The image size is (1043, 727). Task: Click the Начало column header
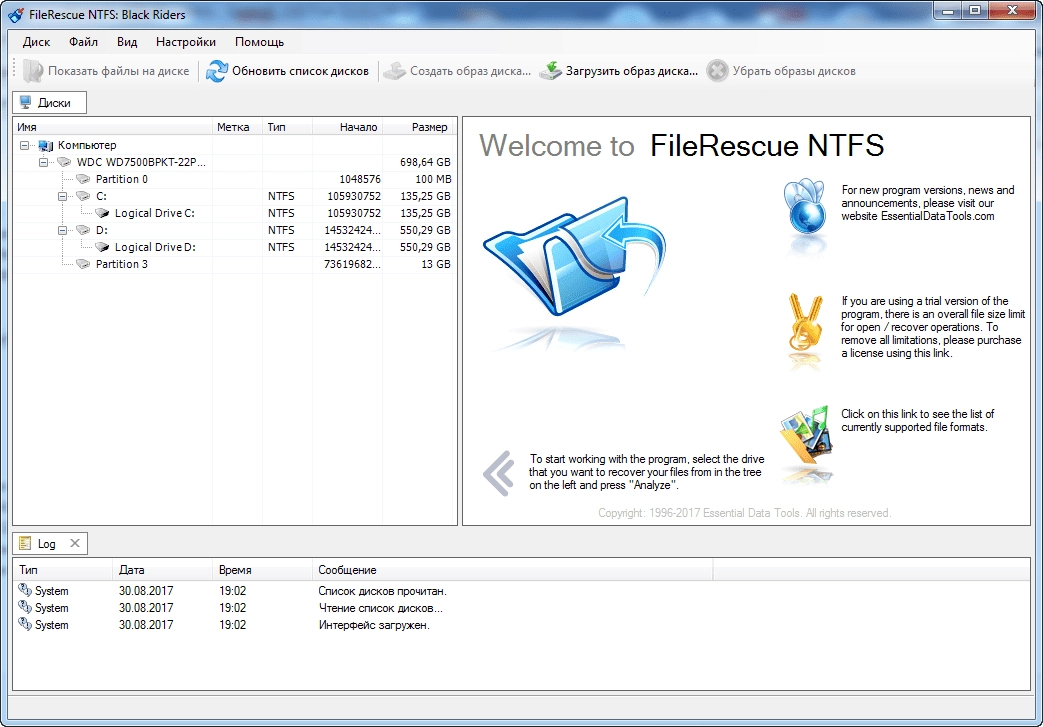coord(347,127)
